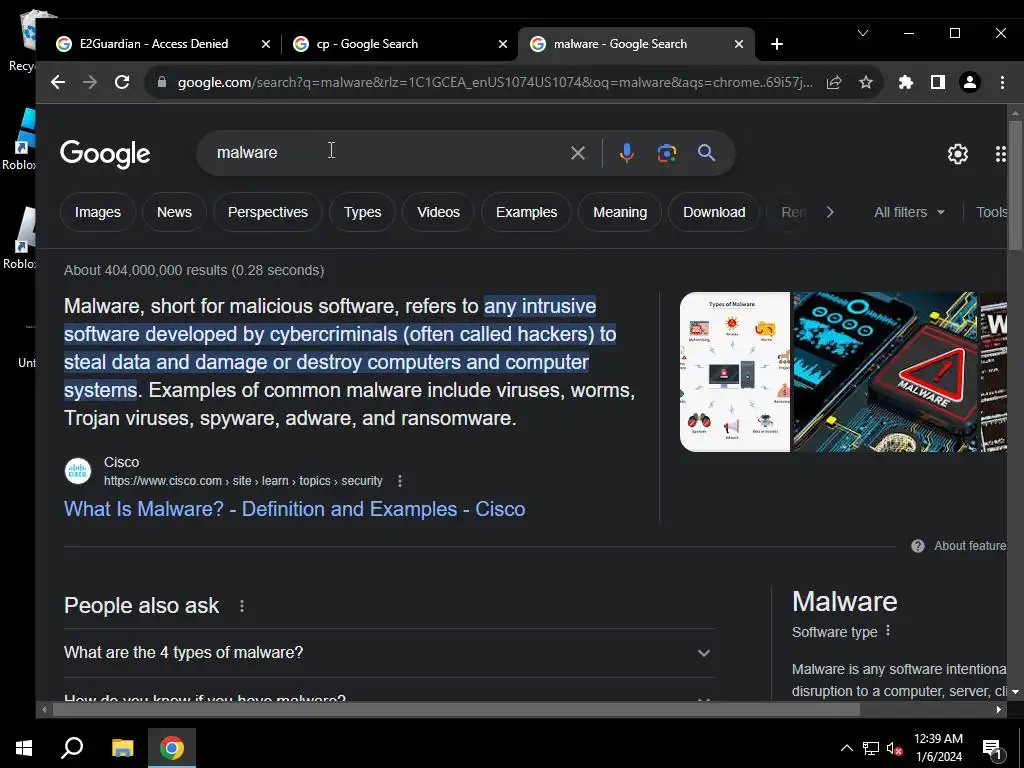The height and width of the screenshot is (768, 1024).
Task: Open Chrome three-dot menu
Action: (x=1002, y=82)
